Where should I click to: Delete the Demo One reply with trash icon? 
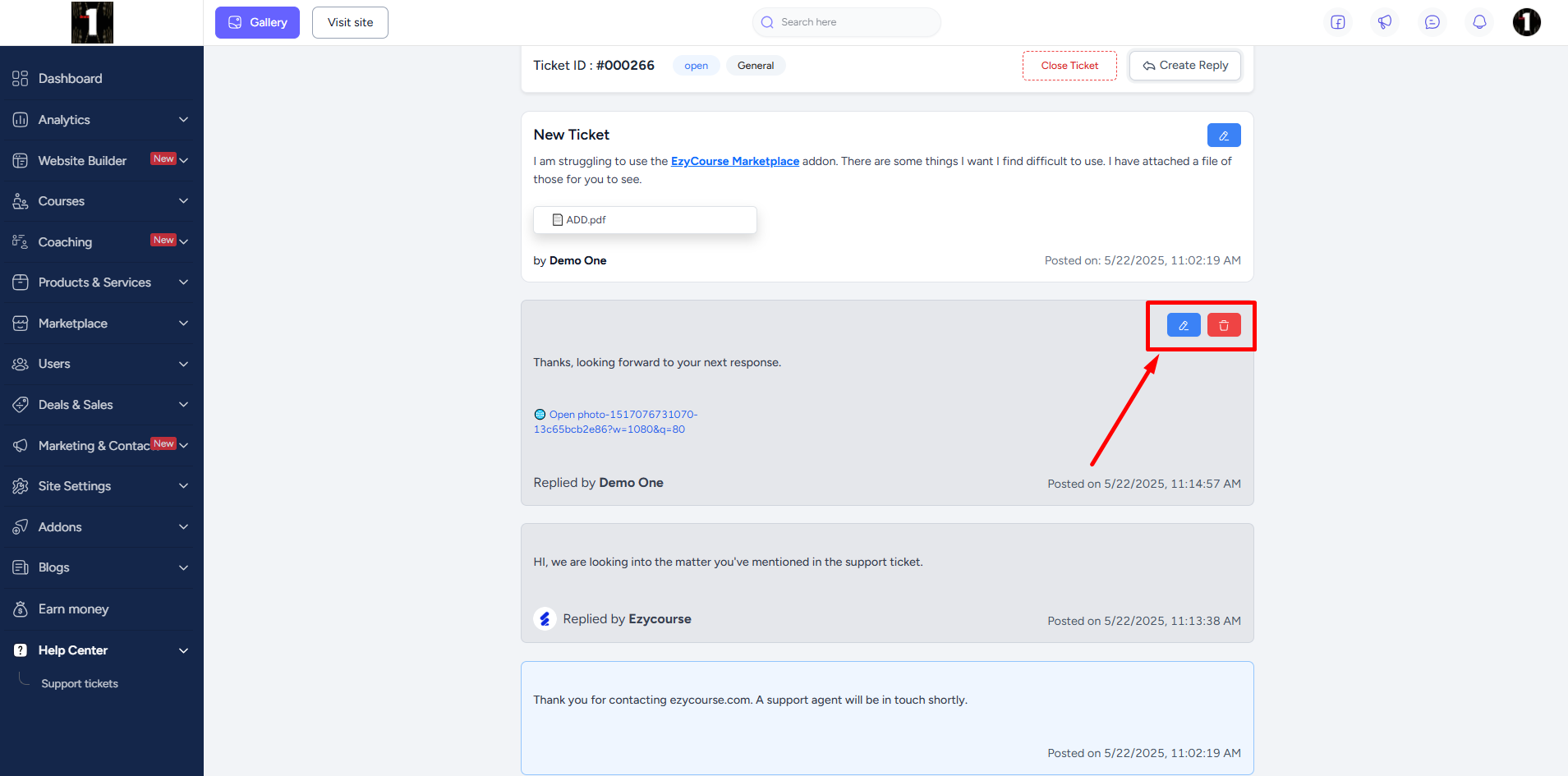pos(1224,325)
